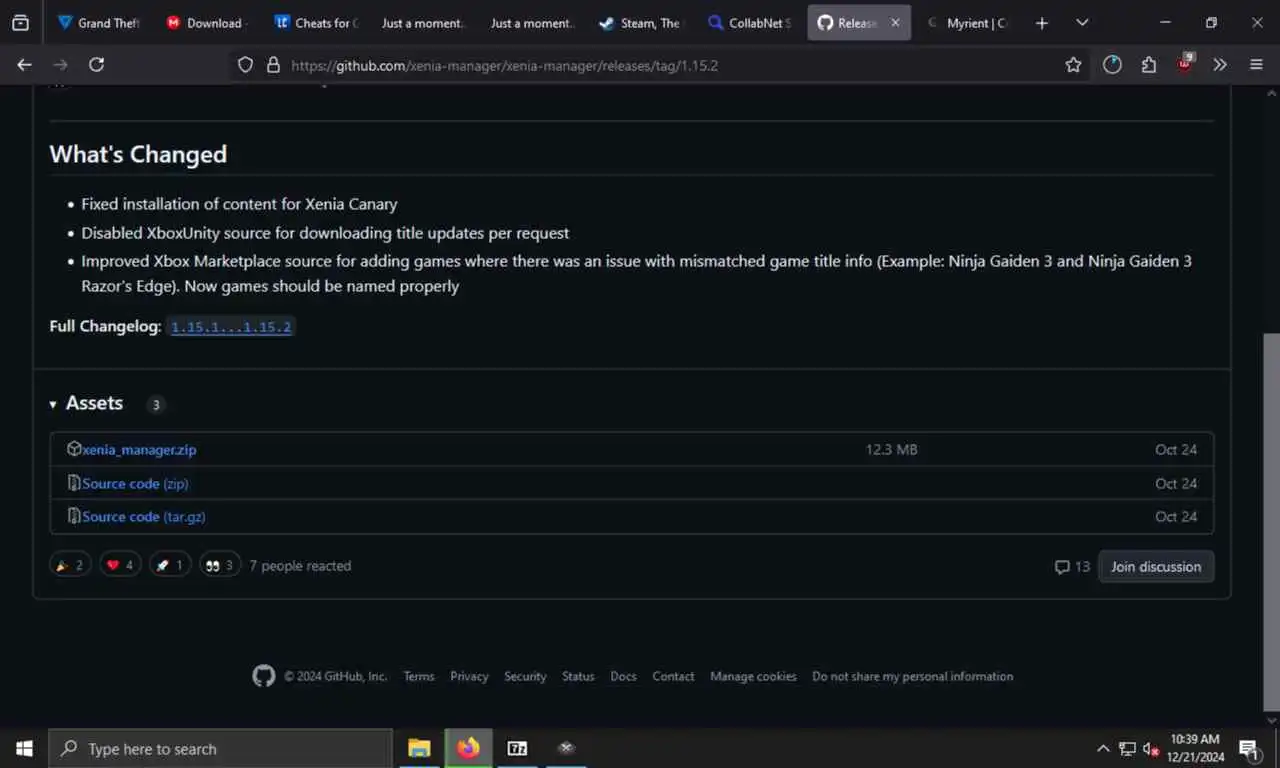Viewport: 1280px width, 768px height.
Task: Click the page vertical scrollbar thumb
Action: tap(1271, 520)
